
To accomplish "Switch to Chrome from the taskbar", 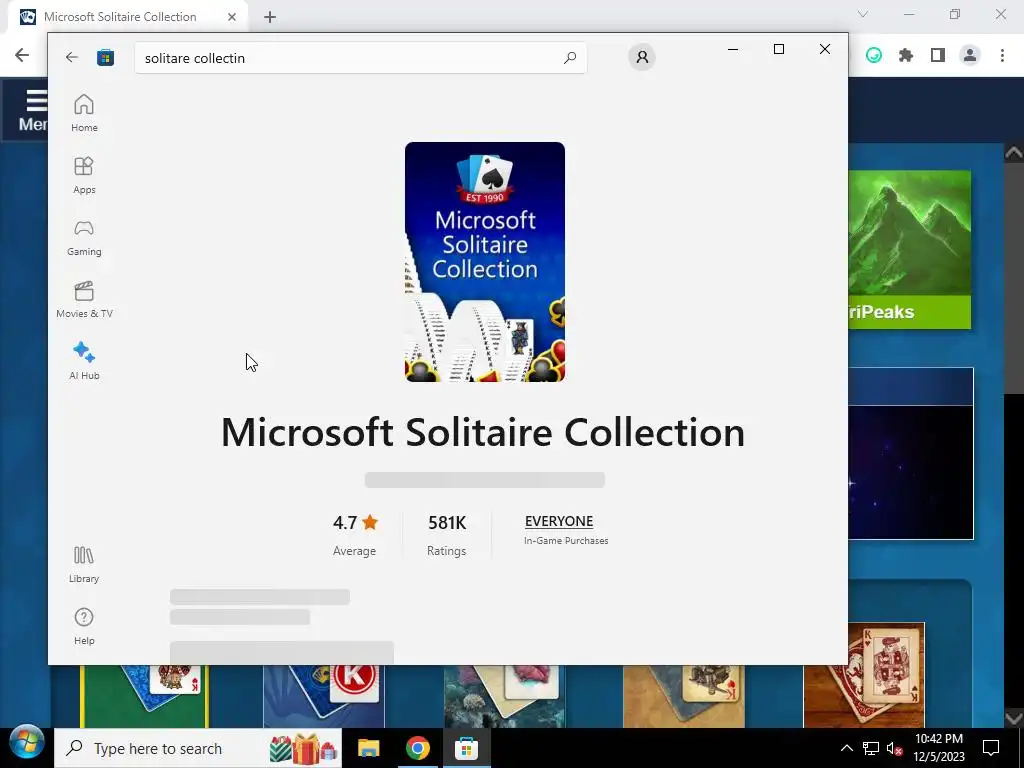I will click(x=418, y=748).
